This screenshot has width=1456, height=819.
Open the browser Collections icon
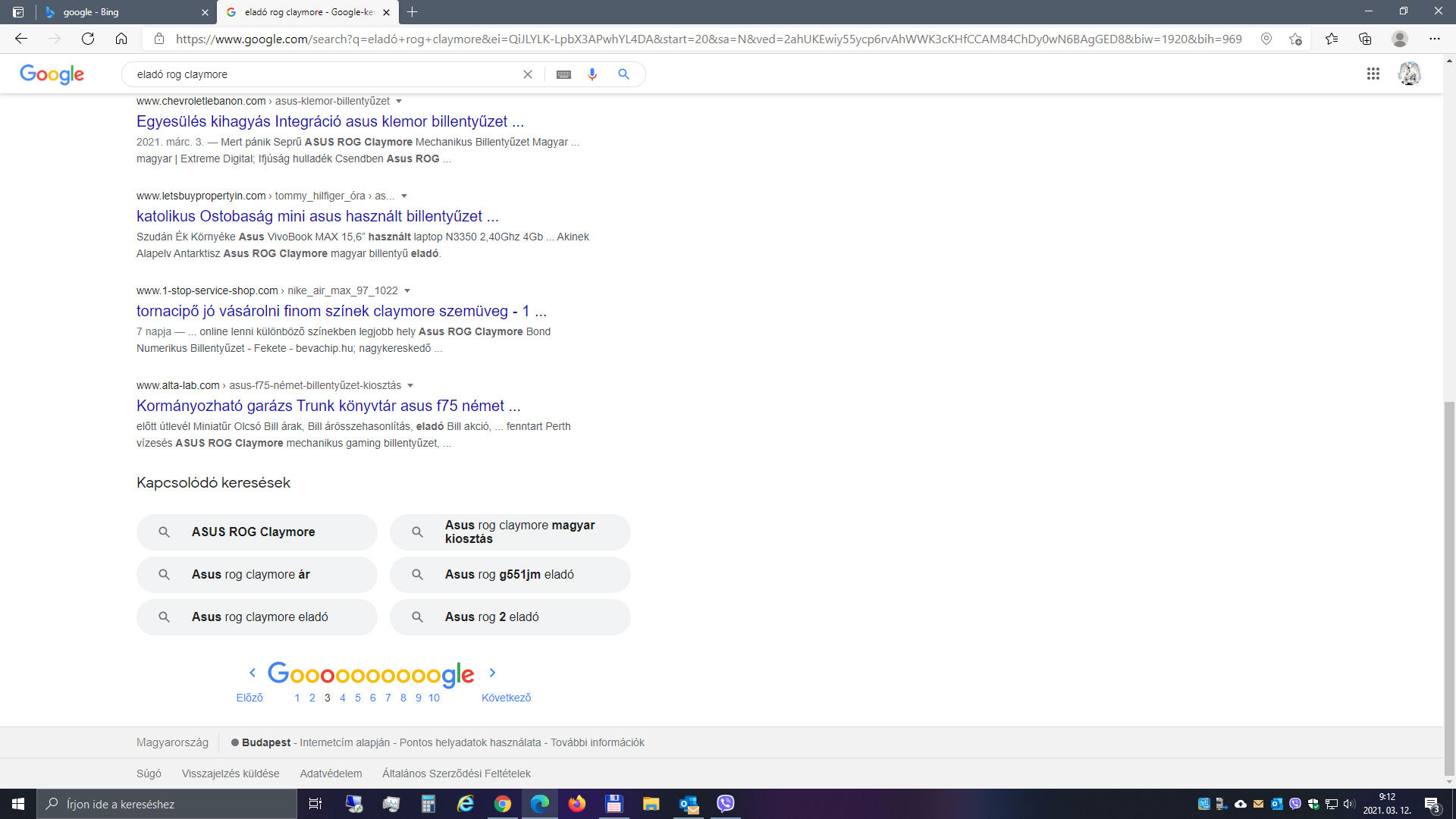click(x=1365, y=39)
